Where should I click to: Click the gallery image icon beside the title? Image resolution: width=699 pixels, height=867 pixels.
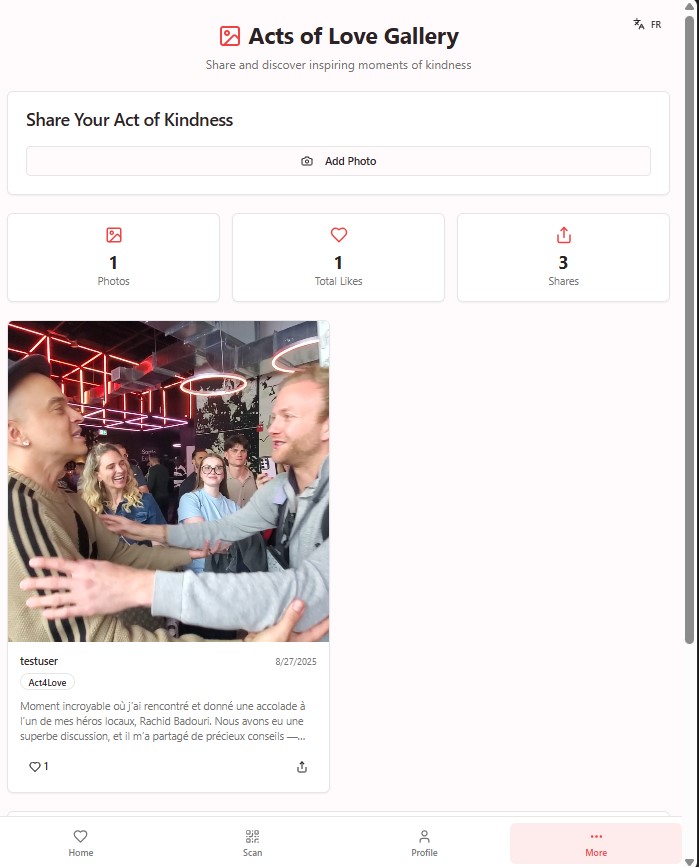click(229, 36)
